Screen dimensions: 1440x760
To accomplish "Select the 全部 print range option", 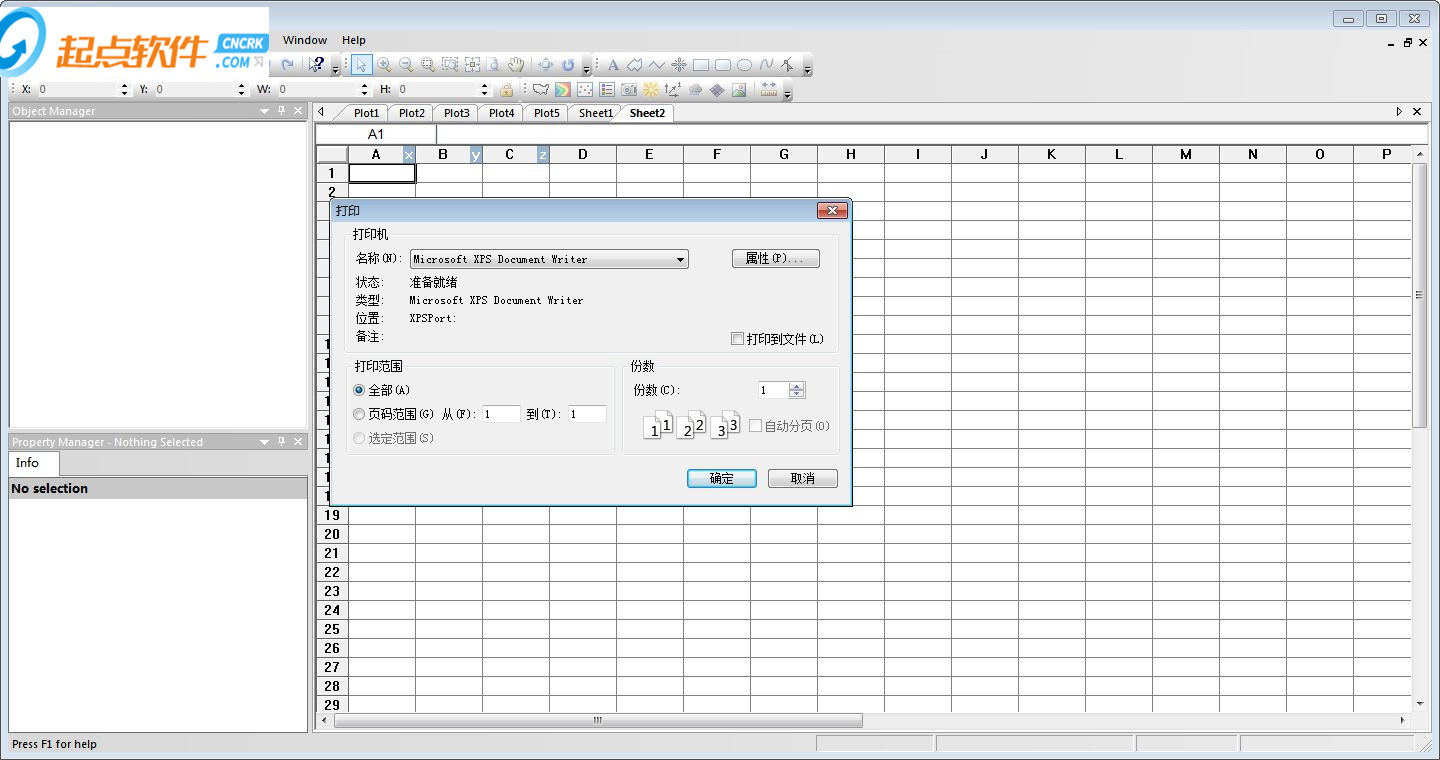I will click(x=360, y=390).
